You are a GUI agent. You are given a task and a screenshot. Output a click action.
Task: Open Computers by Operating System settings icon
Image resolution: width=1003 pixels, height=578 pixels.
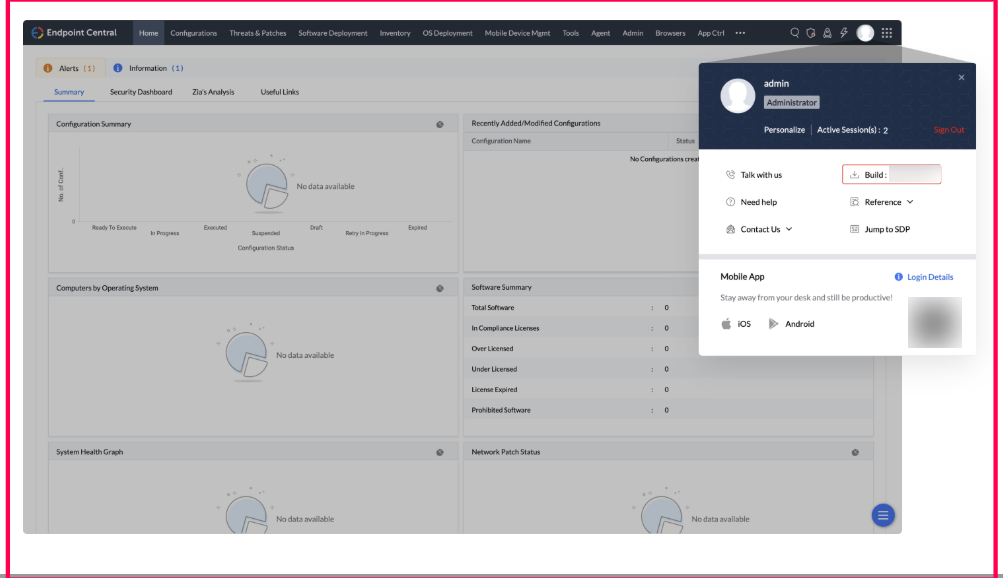click(x=439, y=288)
